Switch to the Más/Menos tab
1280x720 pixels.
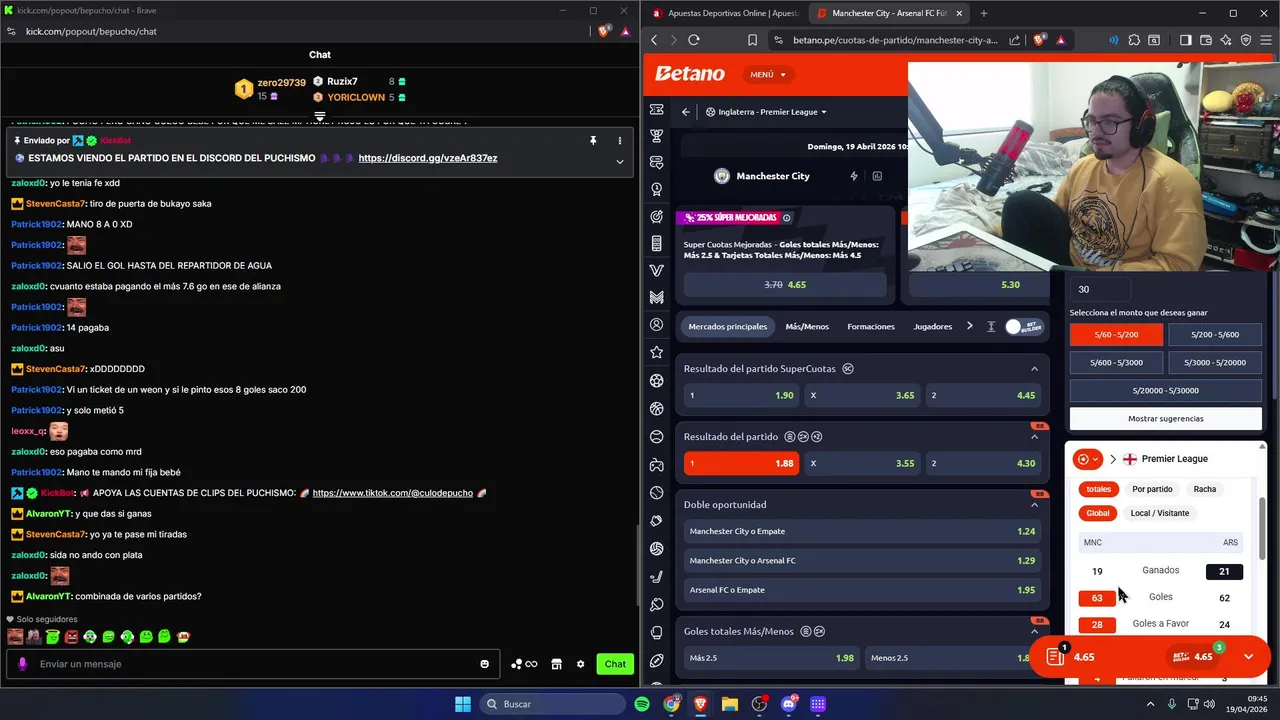[807, 326]
